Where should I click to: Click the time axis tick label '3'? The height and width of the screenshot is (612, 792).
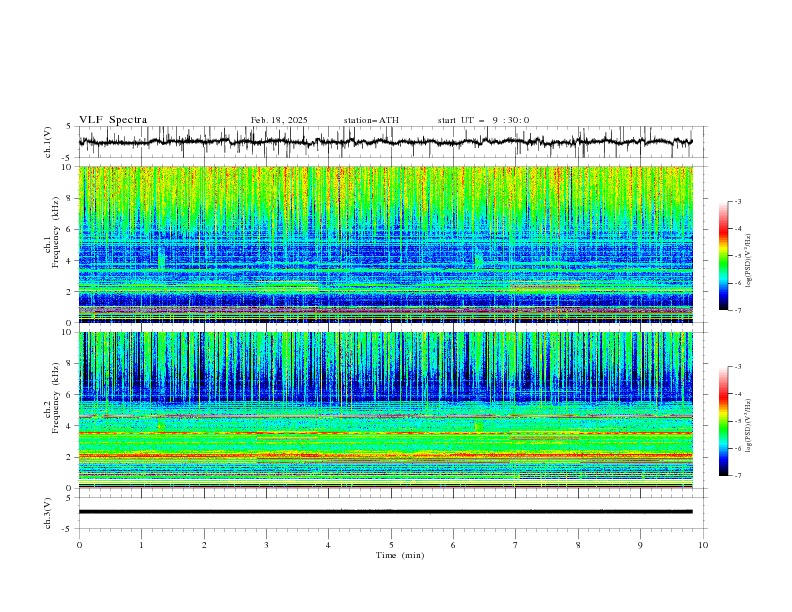tap(266, 545)
